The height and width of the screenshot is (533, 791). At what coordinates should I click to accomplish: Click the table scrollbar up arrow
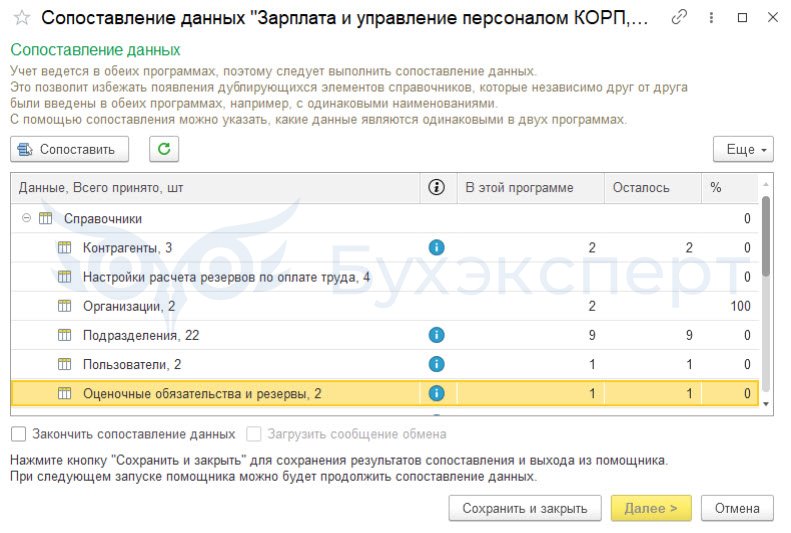point(766,184)
